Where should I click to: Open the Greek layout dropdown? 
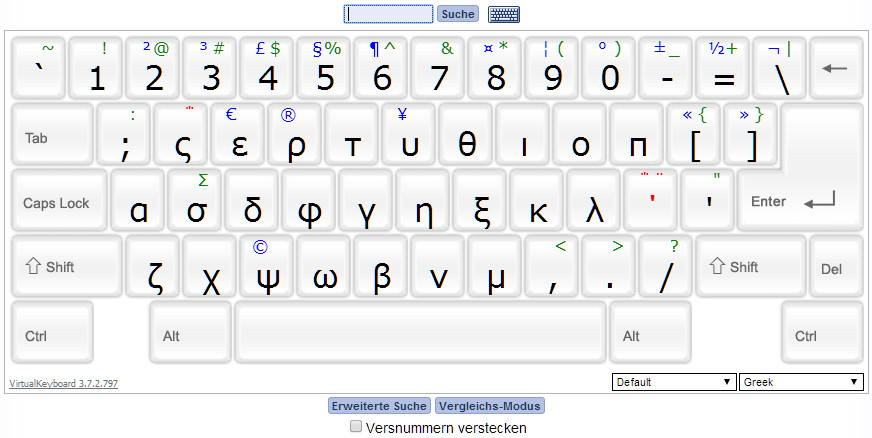click(801, 382)
